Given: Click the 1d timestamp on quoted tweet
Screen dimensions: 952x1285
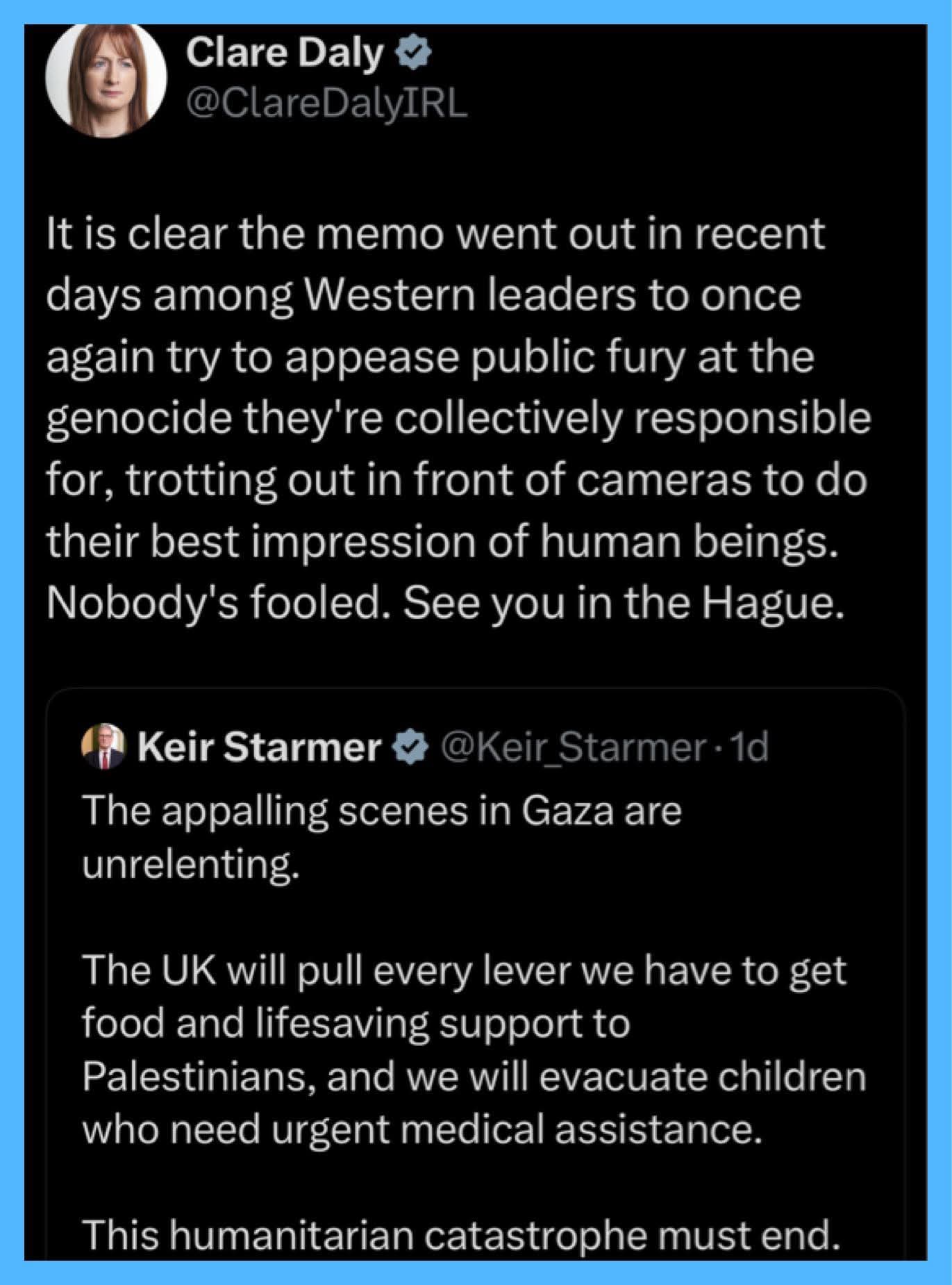Looking at the screenshot, I should pos(751,747).
